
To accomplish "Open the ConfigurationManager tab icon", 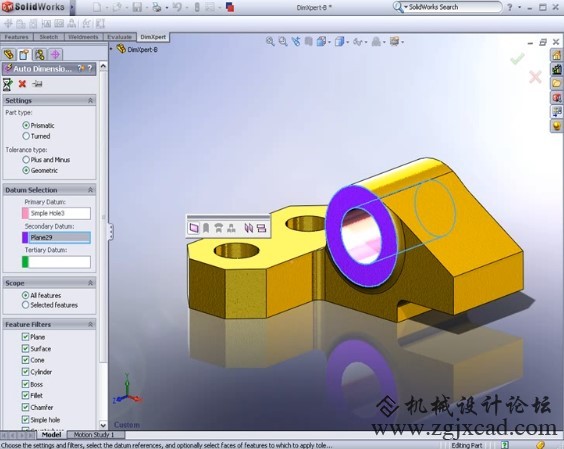I will point(40,54).
